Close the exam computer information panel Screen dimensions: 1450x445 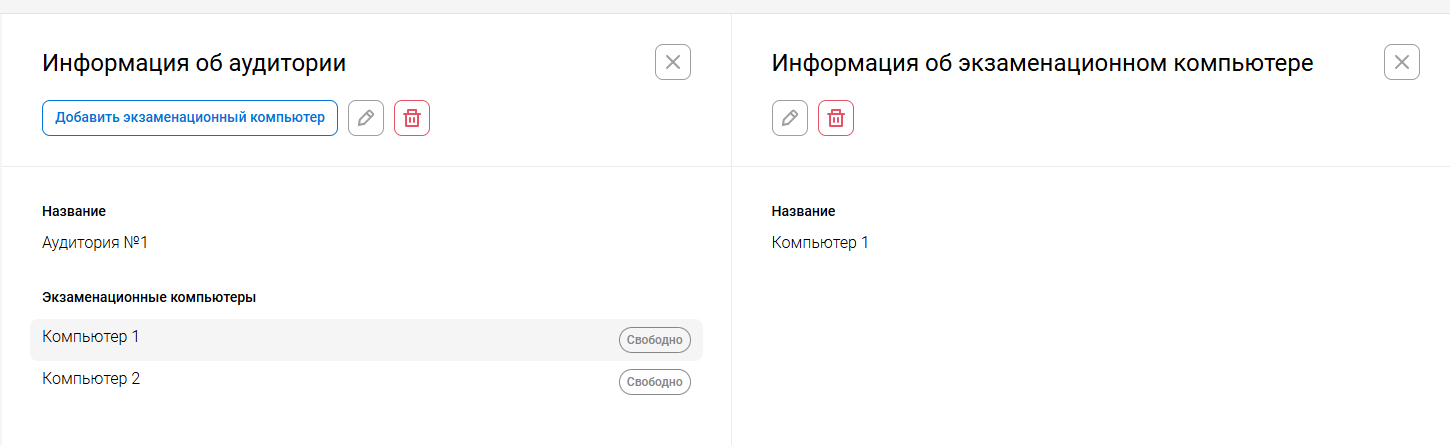[1402, 63]
